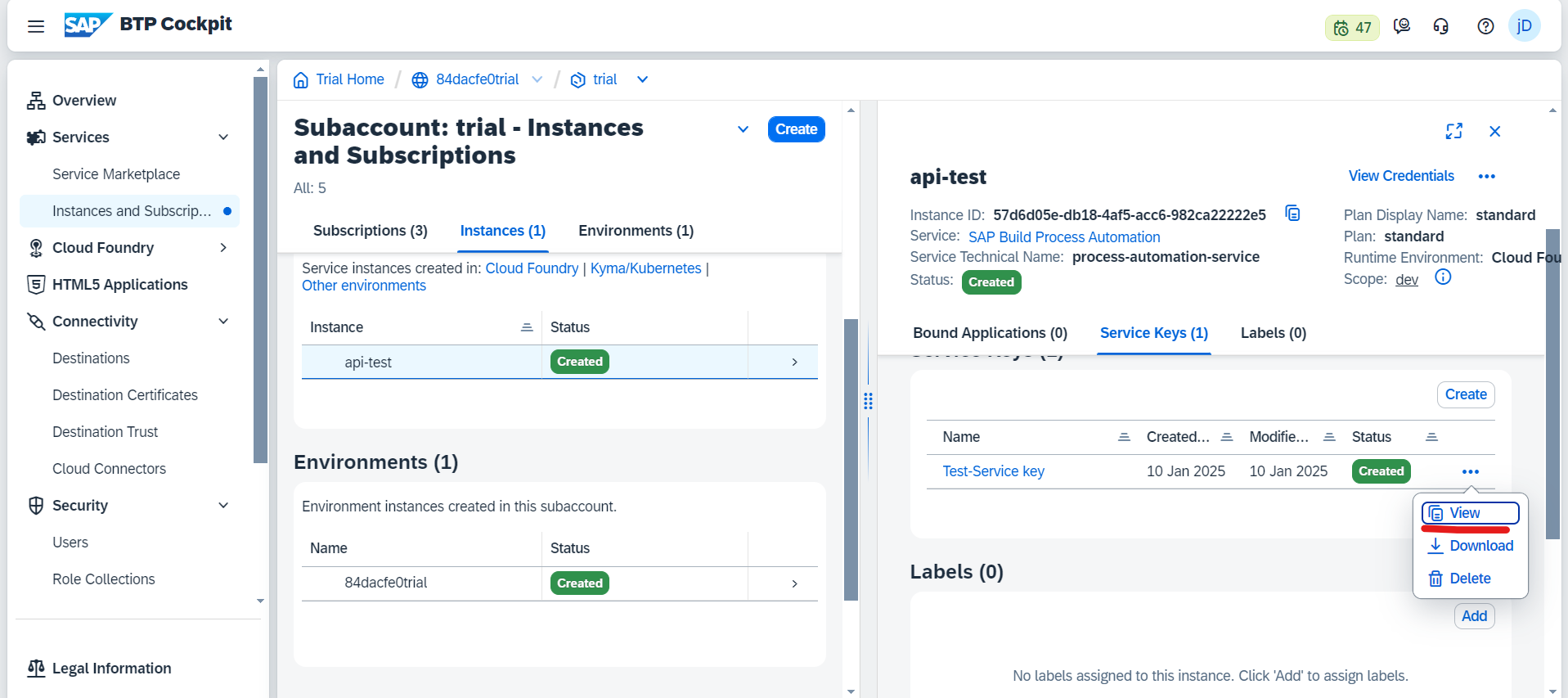Open the hamburger navigation menu
Viewport: 1568px width, 698px height.
tap(36, 26)
